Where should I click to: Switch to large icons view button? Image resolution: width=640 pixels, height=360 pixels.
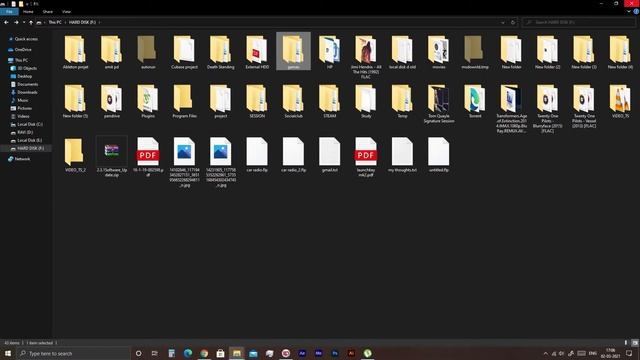[x=635, y=343]
